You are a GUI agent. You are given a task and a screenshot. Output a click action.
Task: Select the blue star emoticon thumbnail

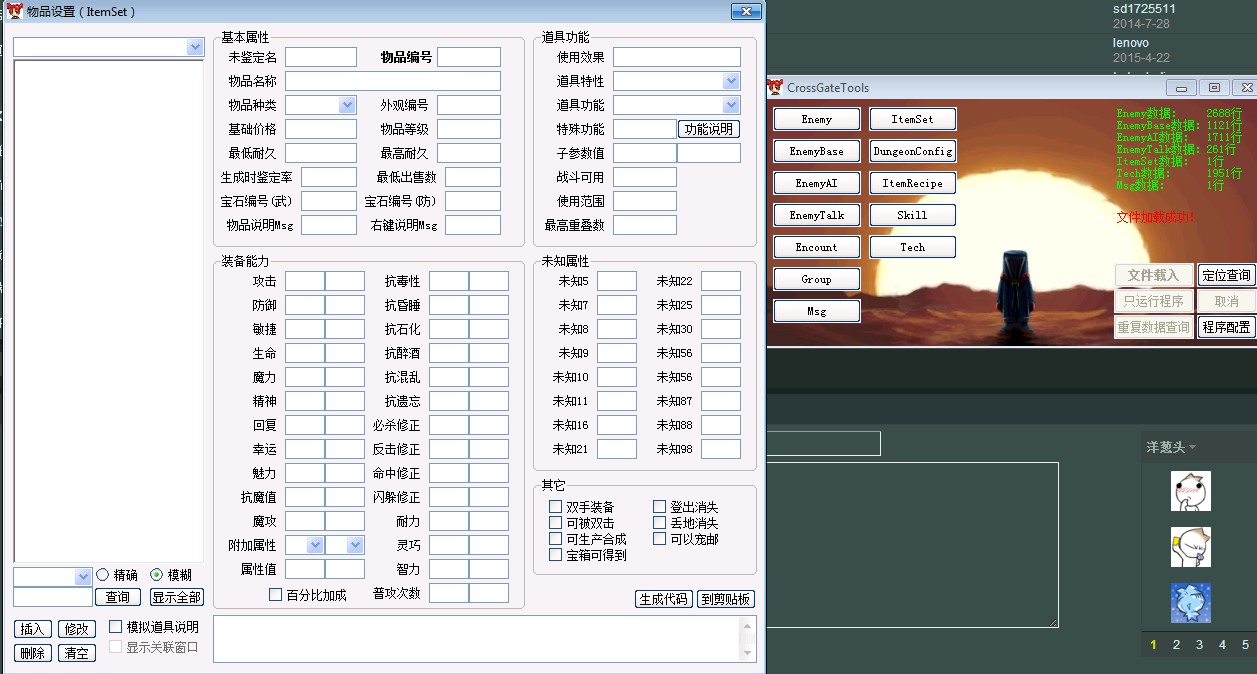point(1190,603)
